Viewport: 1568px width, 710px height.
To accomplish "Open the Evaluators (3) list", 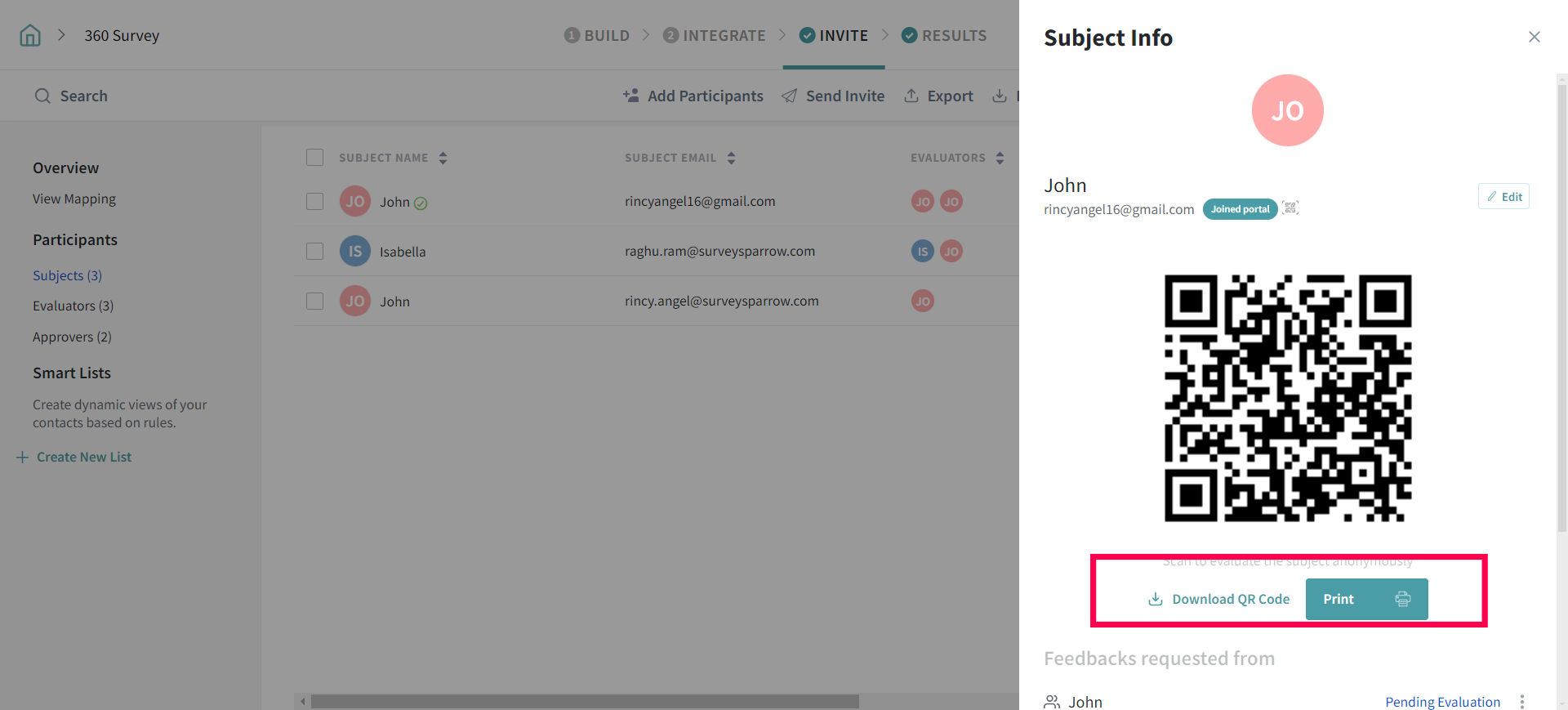I will point(73,306).
